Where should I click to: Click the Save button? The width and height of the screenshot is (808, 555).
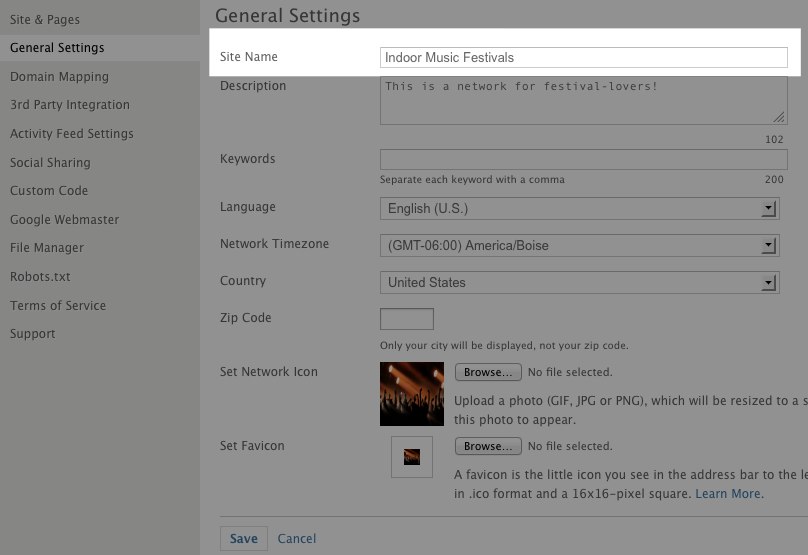(243, 539)
